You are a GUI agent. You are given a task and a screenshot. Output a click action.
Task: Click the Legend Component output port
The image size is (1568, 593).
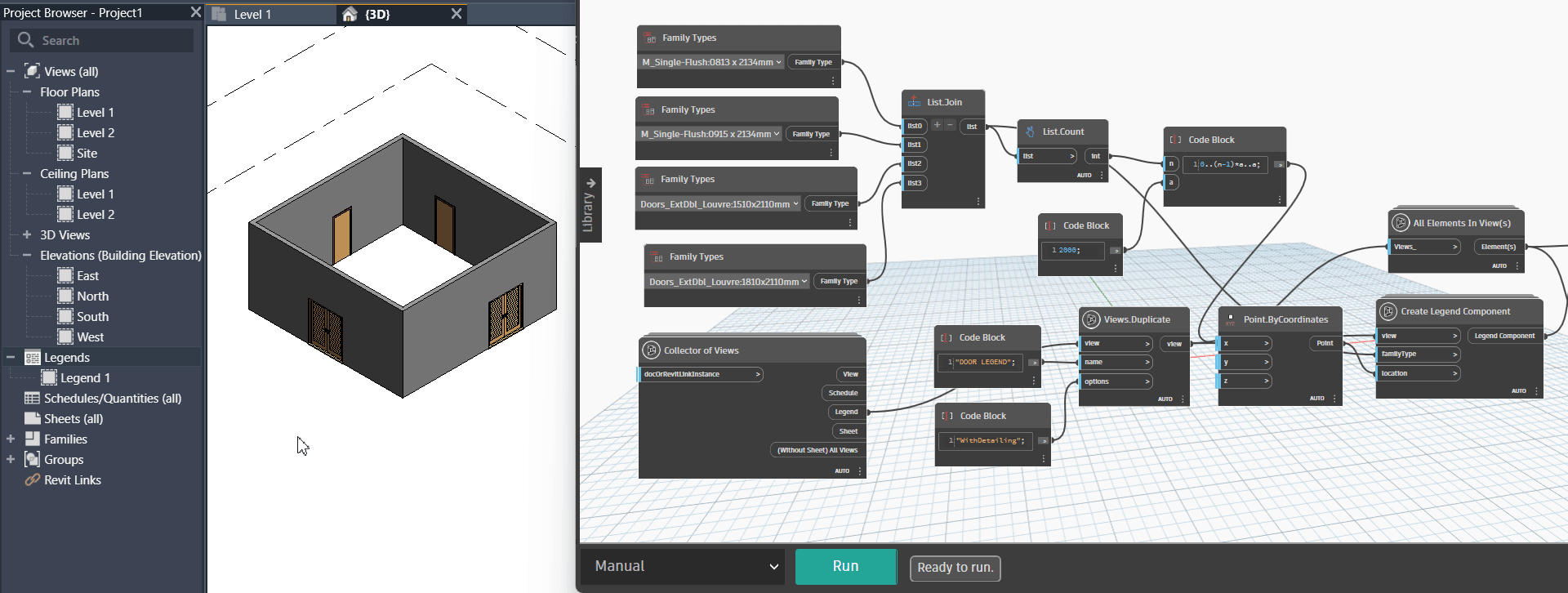(1504, 336)
